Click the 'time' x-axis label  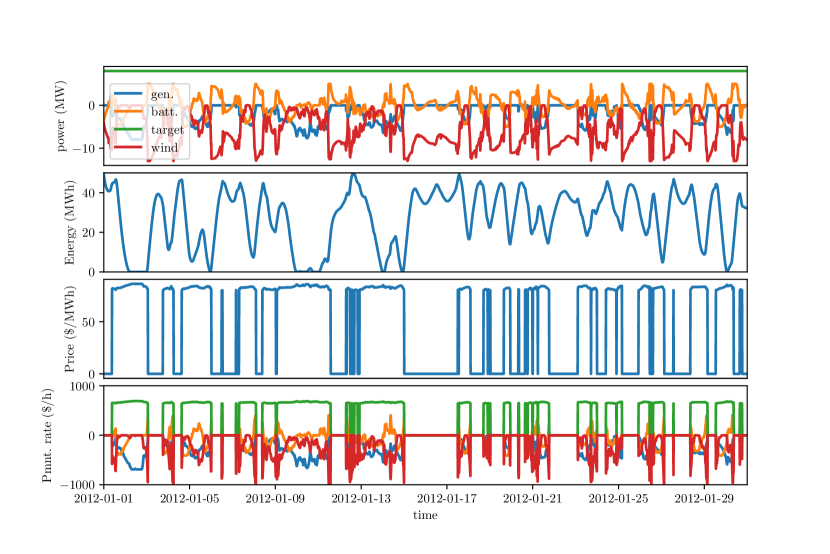pyautogui.click(x=426, y=515)
